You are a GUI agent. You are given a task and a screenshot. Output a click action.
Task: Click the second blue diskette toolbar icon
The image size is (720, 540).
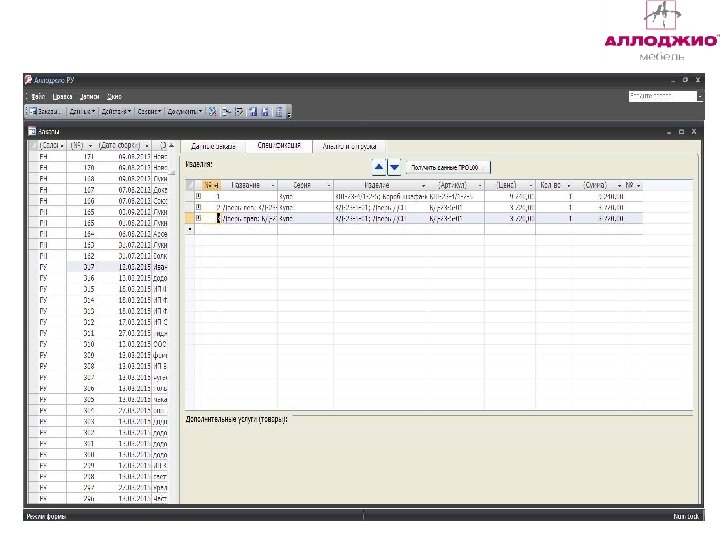tap(265, 112)
